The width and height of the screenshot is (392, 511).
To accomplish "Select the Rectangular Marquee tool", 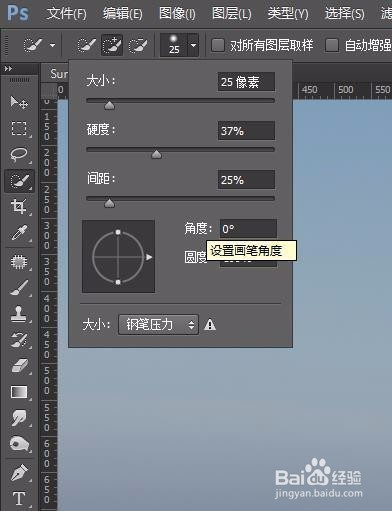I will 19,128.
